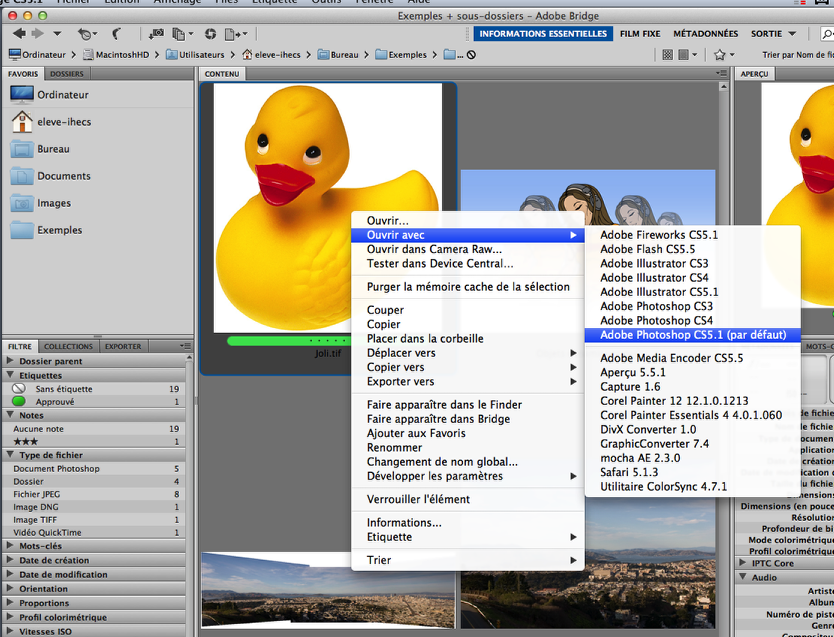Collapse the Notes filter section
This screenshot has height=637, width=834.
[10, 415]
